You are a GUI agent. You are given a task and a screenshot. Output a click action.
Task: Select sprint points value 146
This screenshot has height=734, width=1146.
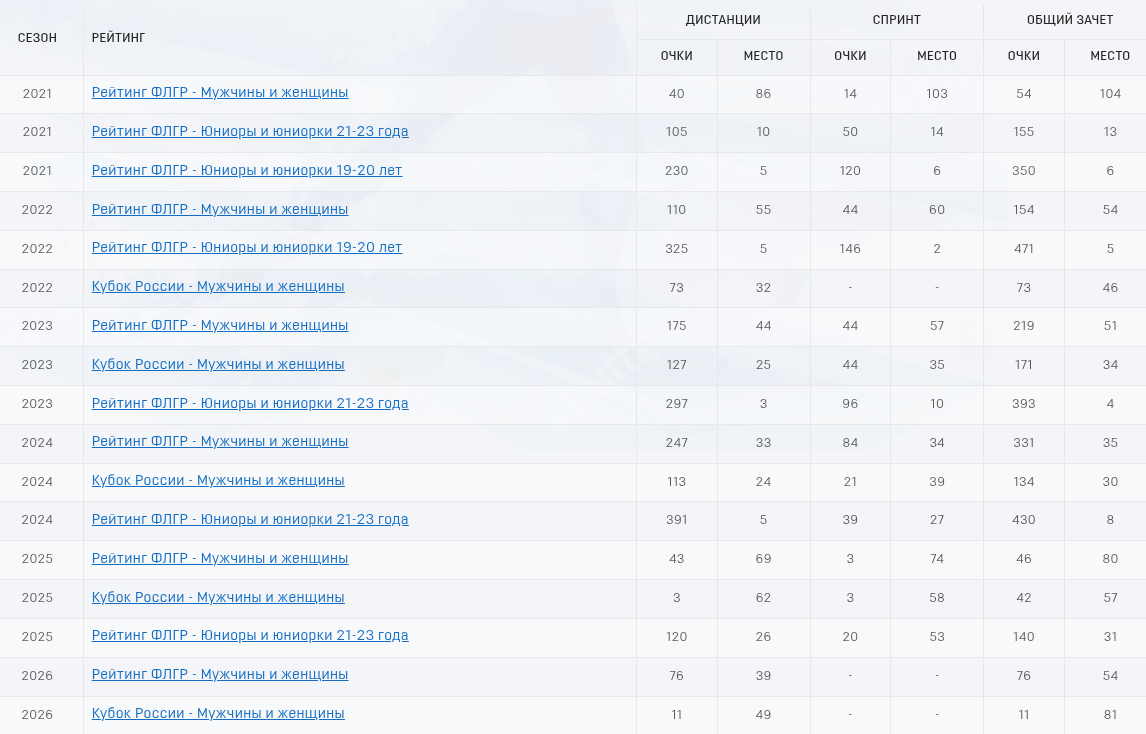tap(850, 249)
